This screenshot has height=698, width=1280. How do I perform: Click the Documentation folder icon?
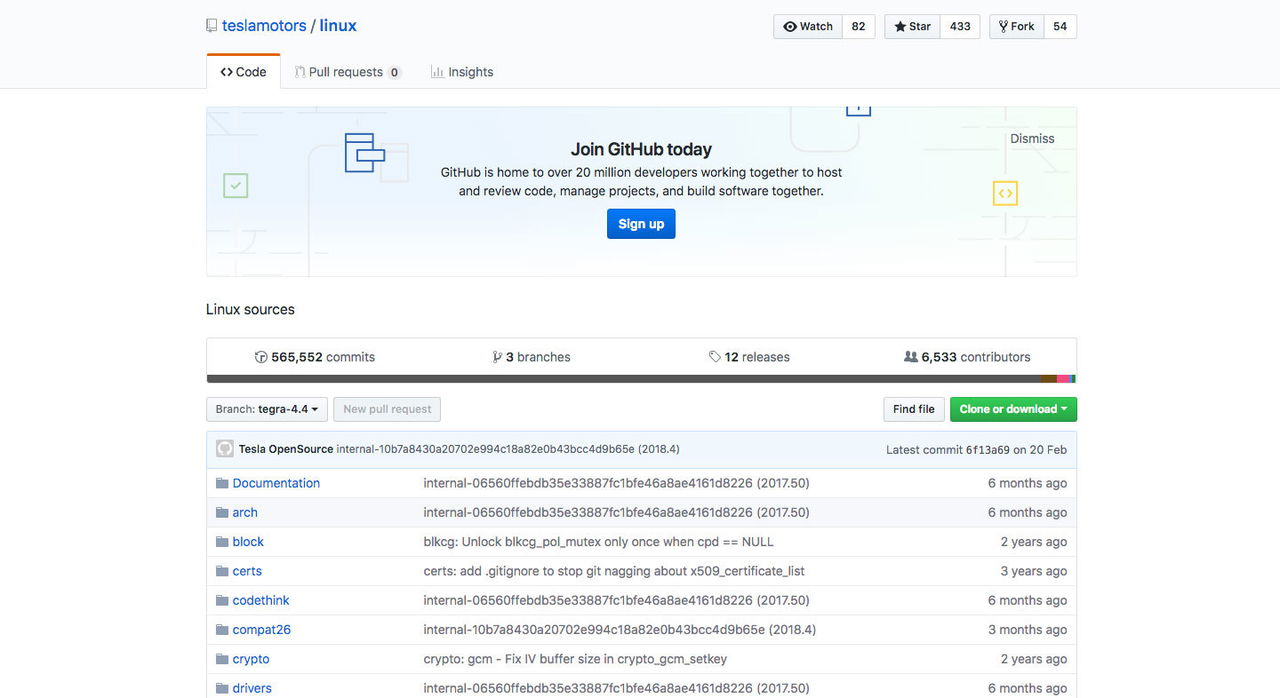[x=222, y=483]
